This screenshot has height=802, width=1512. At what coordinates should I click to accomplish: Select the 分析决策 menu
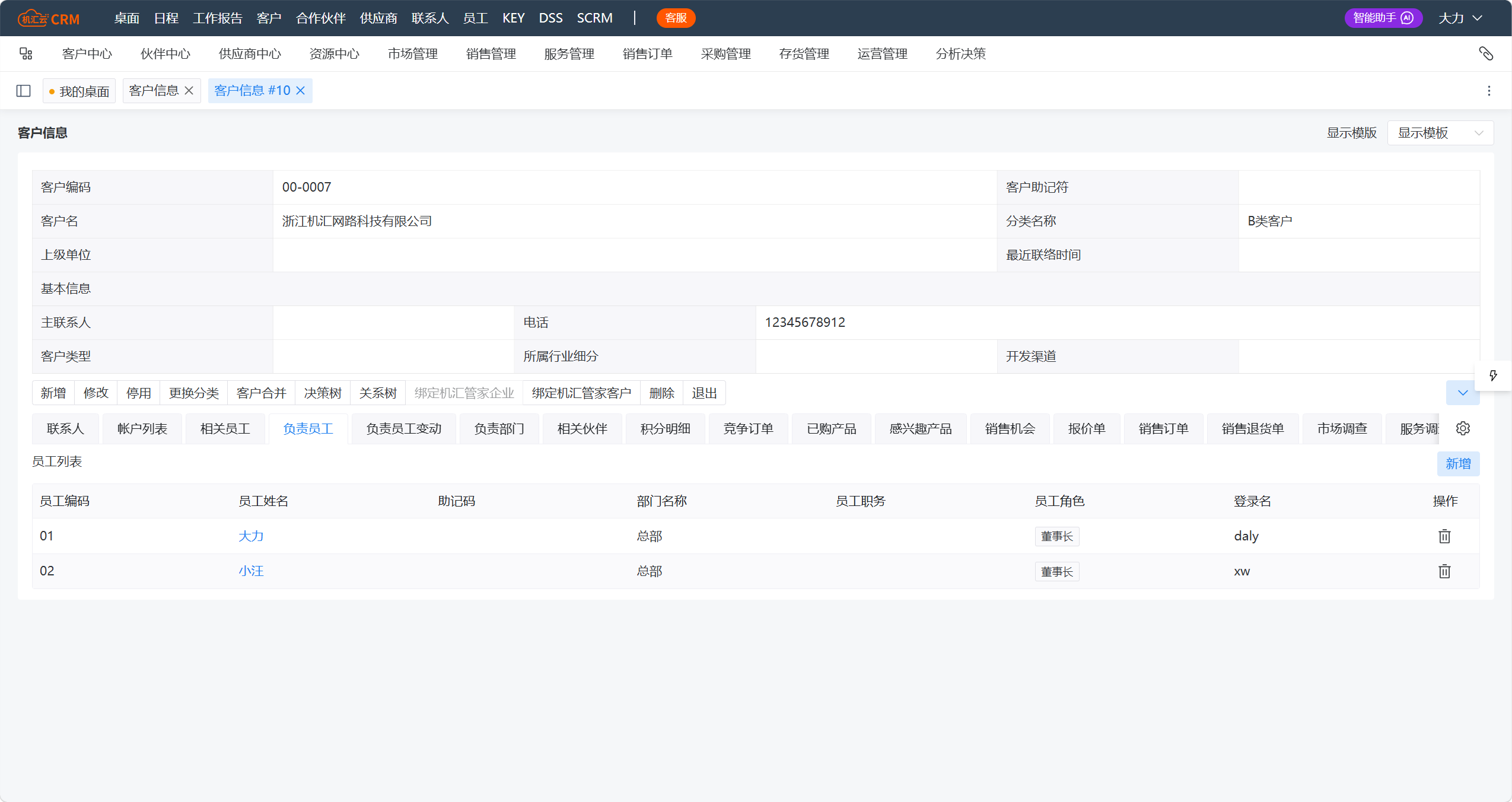pos(961,54)
